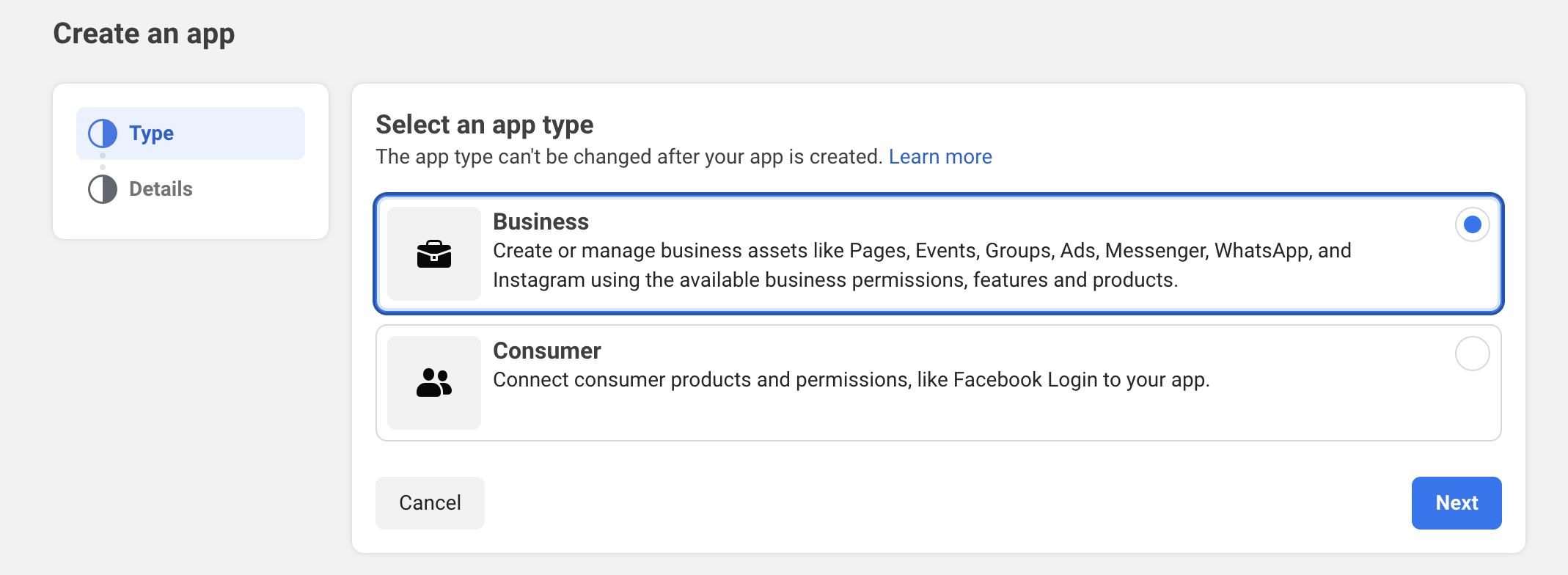This screenshot has width=1568, height=575.
Task: Click the text warning app type can't be changed
Action: point(629,157)
